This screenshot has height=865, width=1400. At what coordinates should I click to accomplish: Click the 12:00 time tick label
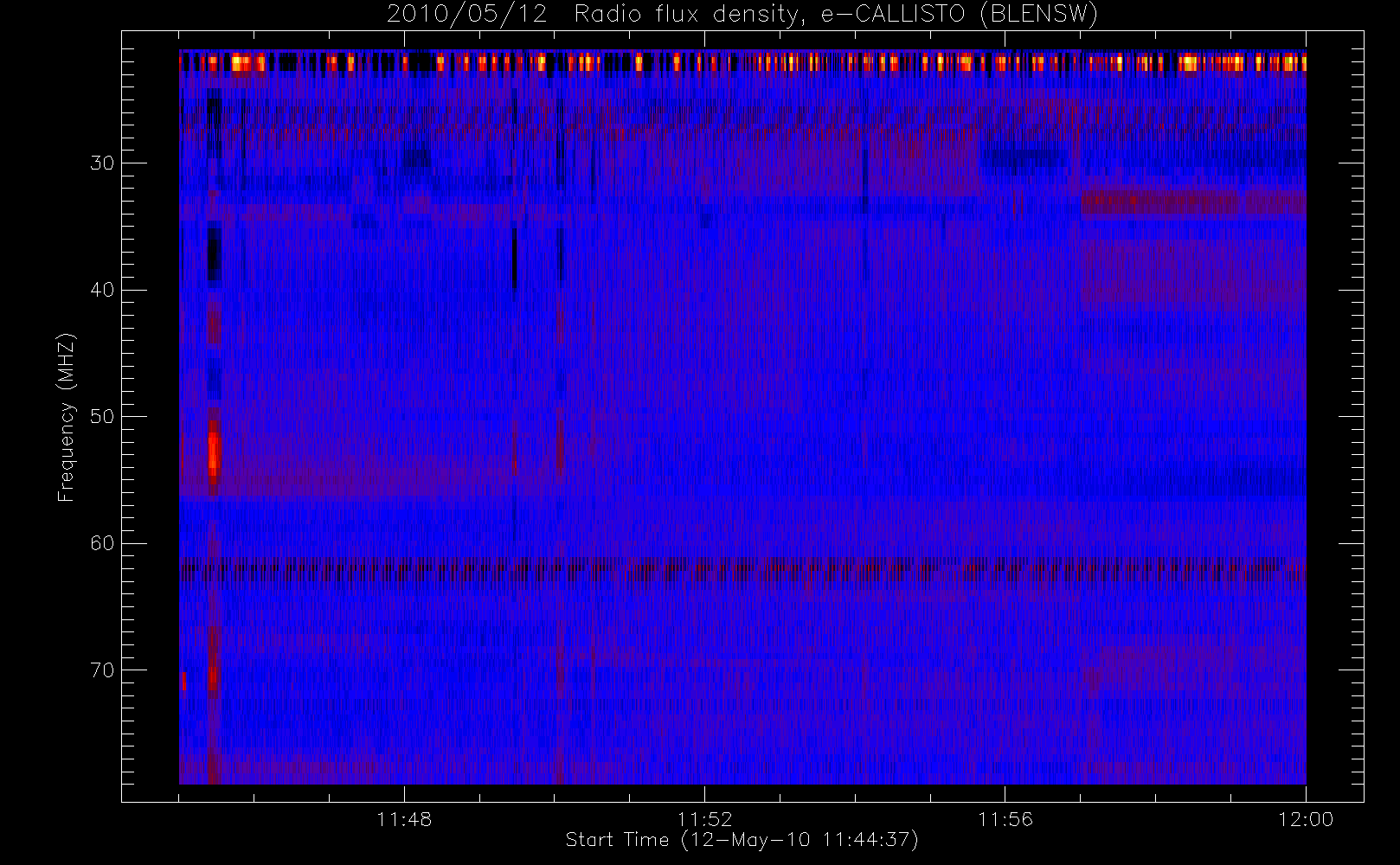pos(1306,819)
